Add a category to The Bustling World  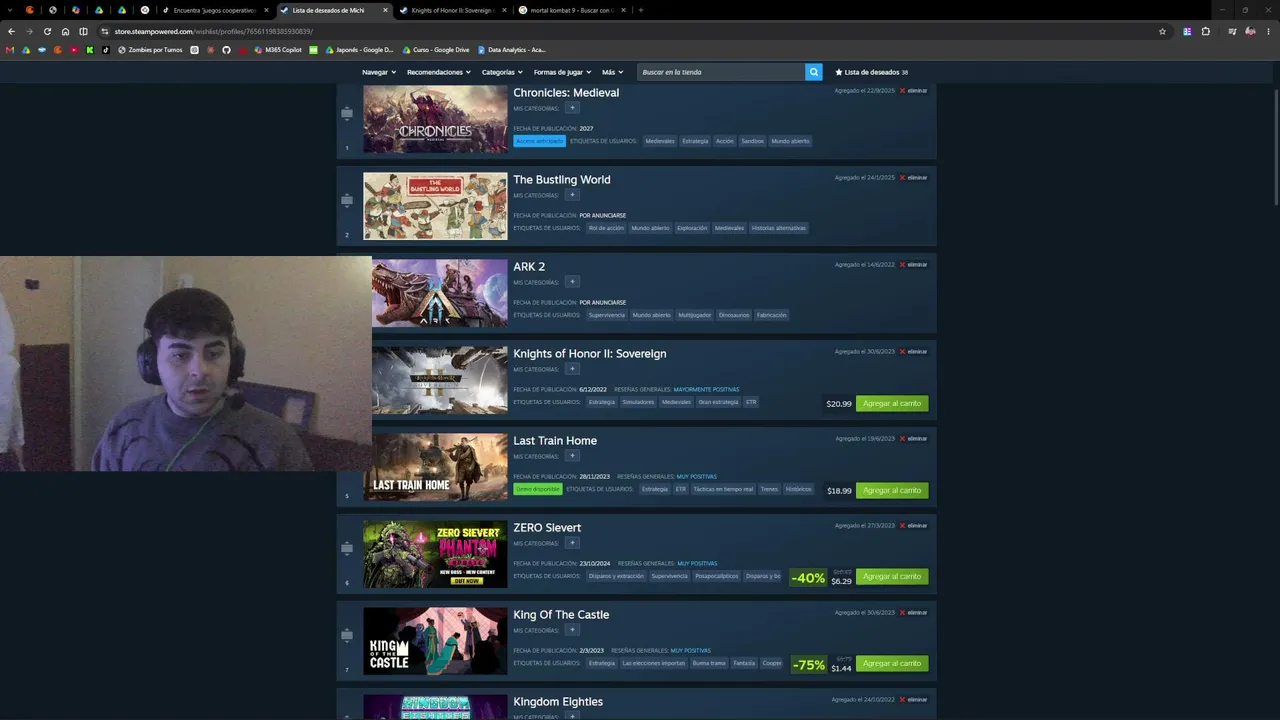click(572, 195)
